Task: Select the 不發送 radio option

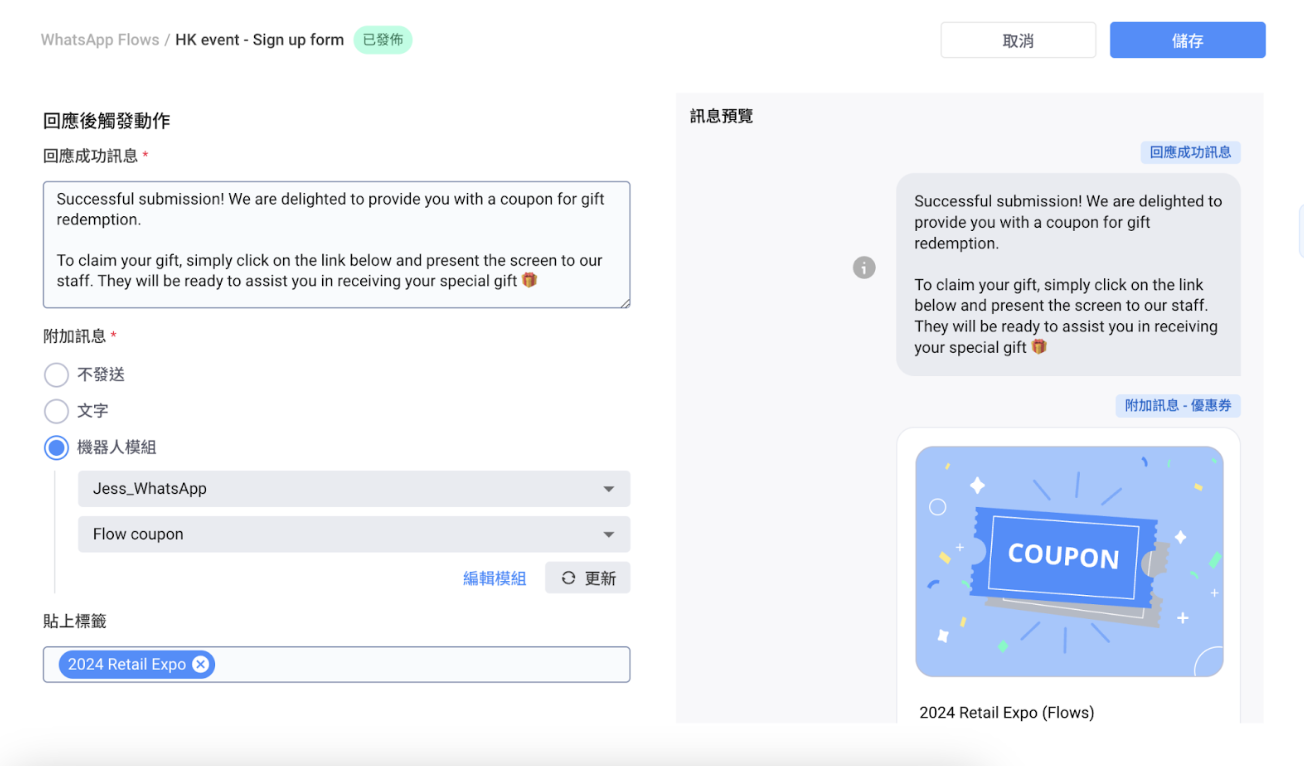Action: point(56,375)
